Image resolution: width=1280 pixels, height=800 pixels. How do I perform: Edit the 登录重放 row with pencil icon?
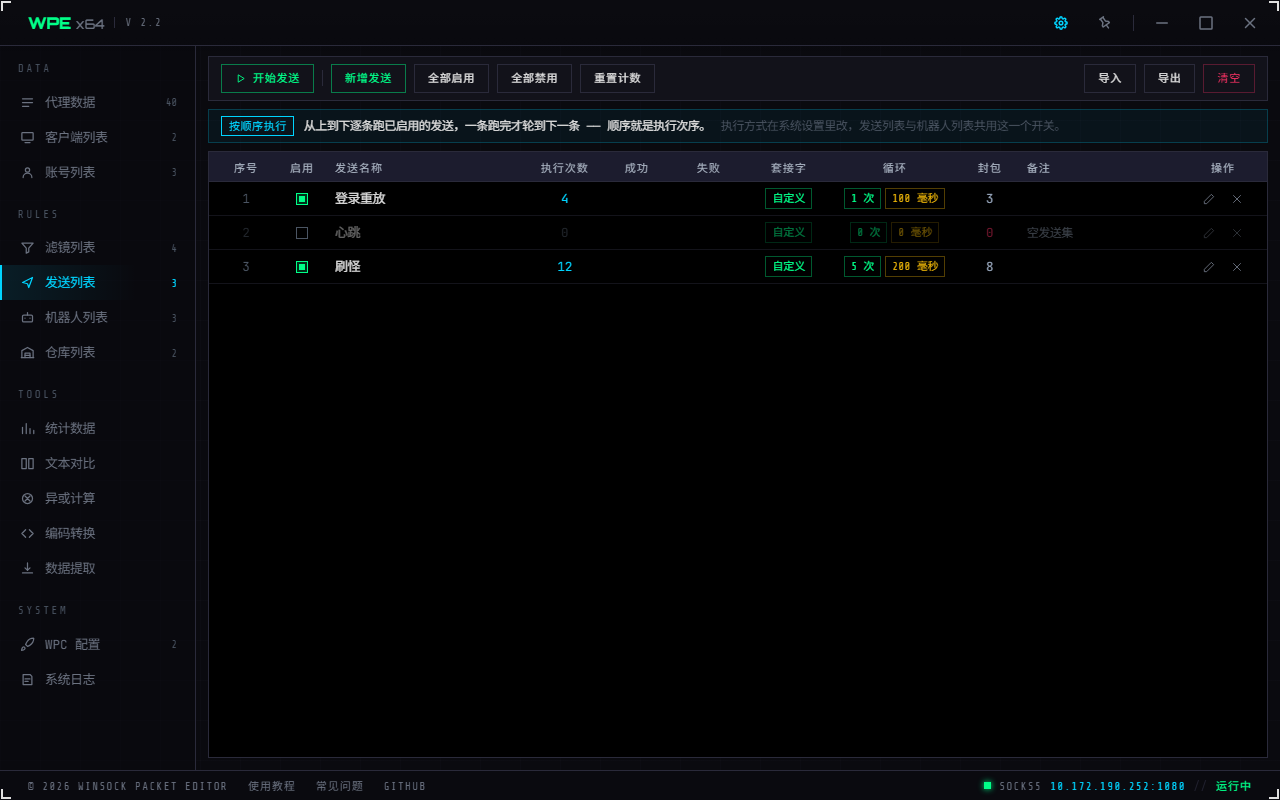(1209, 199)
